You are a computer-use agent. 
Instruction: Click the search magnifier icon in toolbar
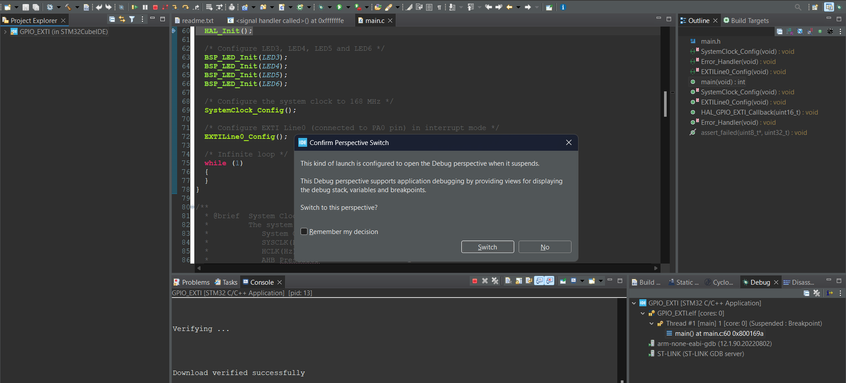[x=798, y=8]
